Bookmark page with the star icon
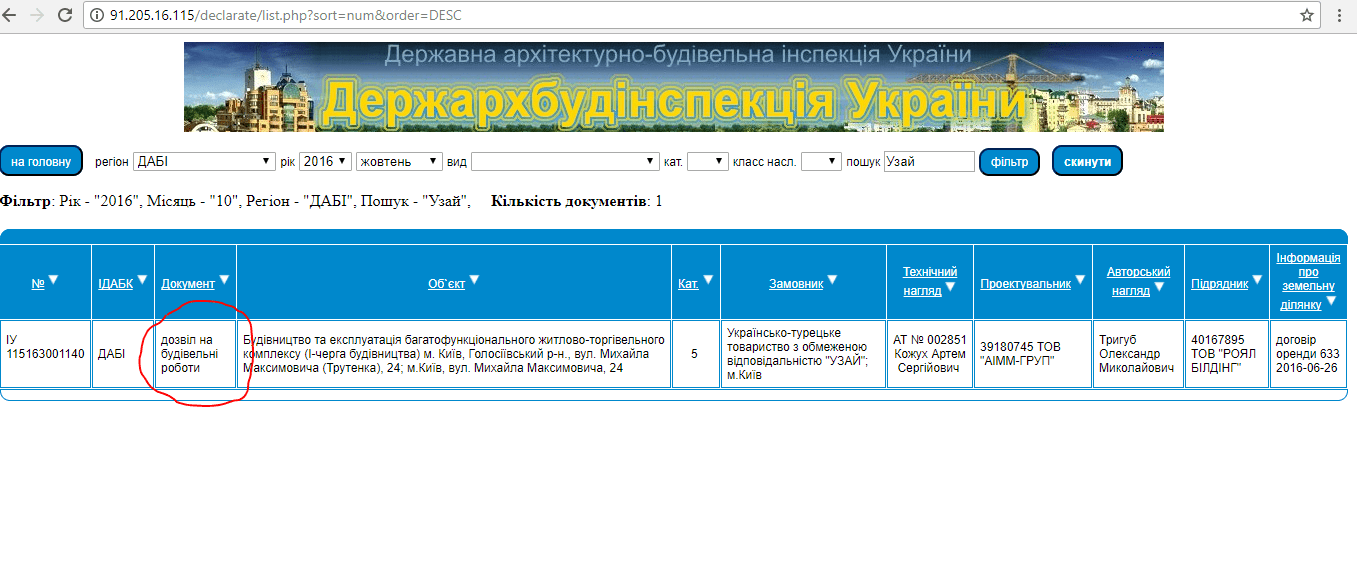 (1306, 15)
